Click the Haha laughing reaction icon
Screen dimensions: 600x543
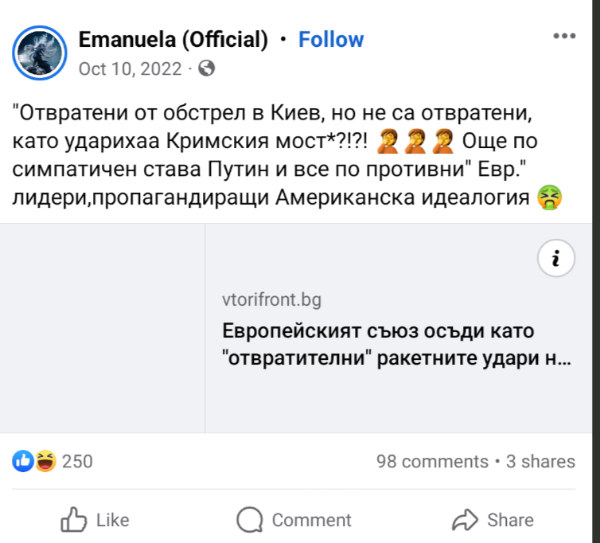point(44,461)
